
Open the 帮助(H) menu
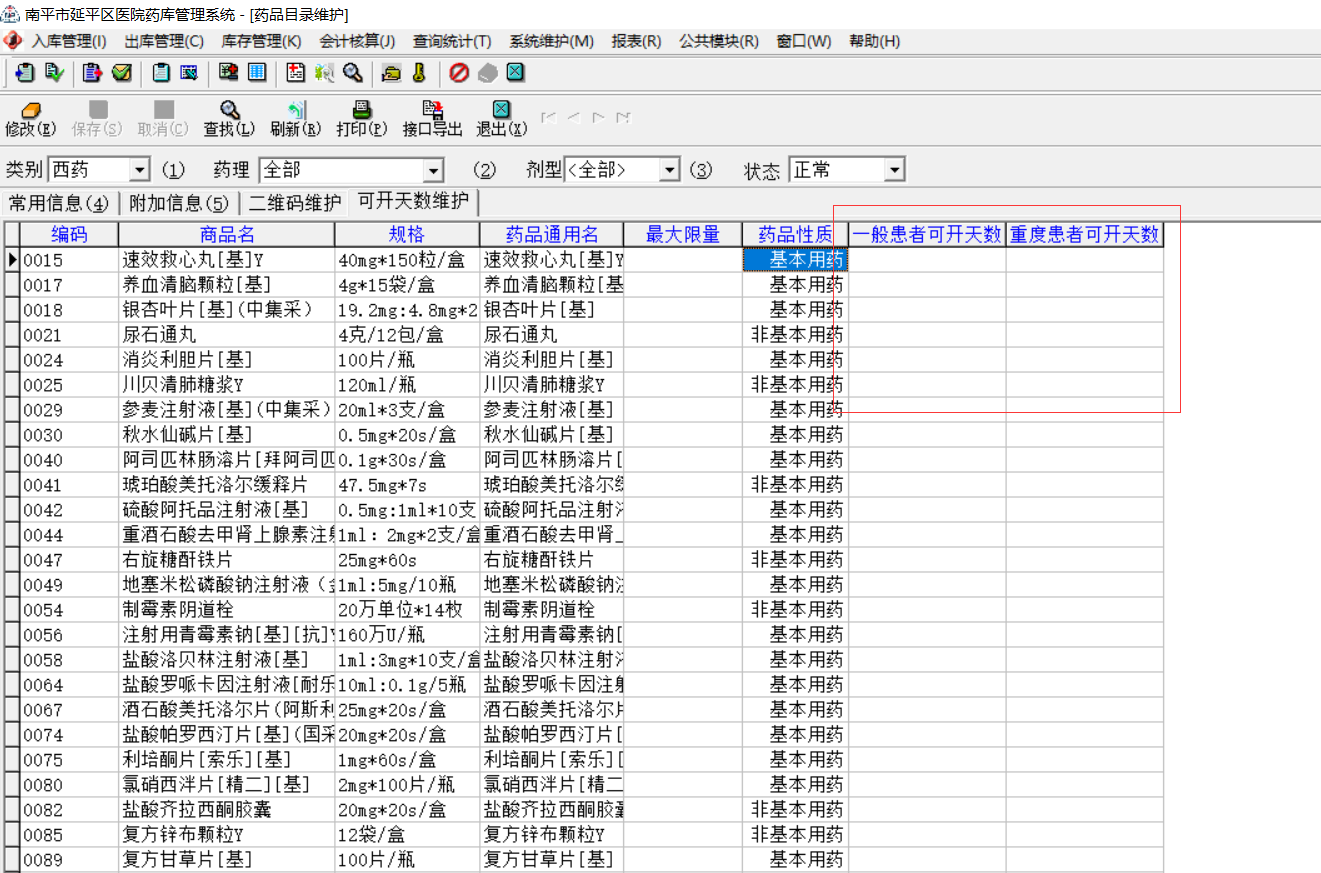point(874,41)
